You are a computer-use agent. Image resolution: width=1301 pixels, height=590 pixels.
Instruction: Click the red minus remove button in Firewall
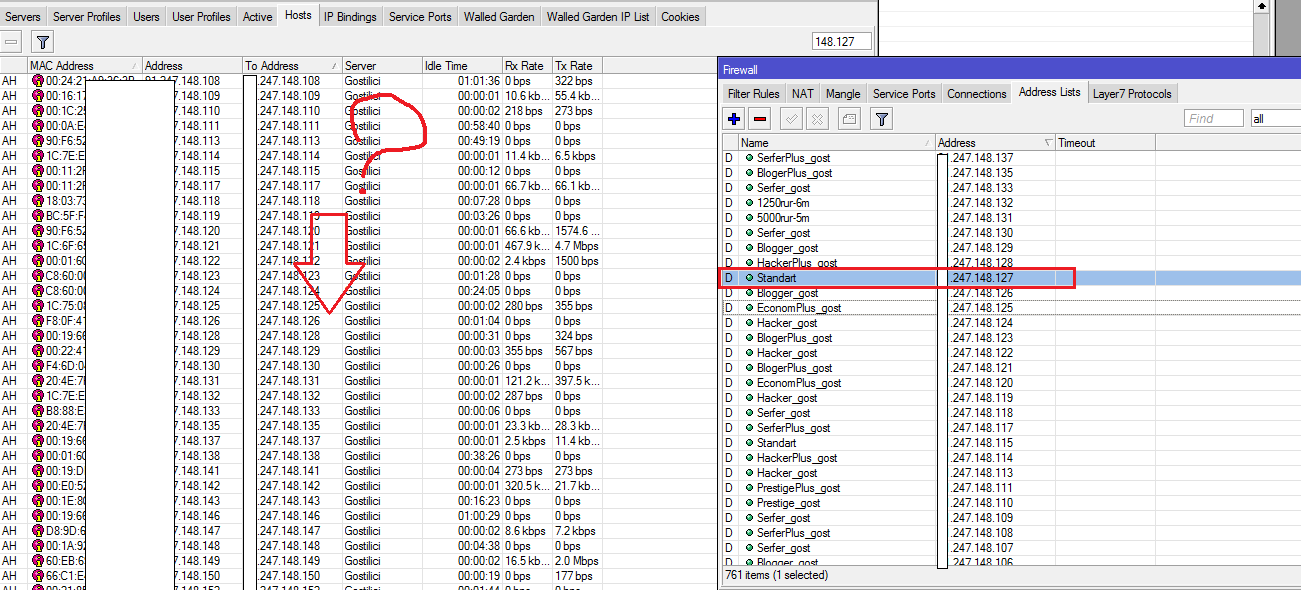tap(760, 119)
